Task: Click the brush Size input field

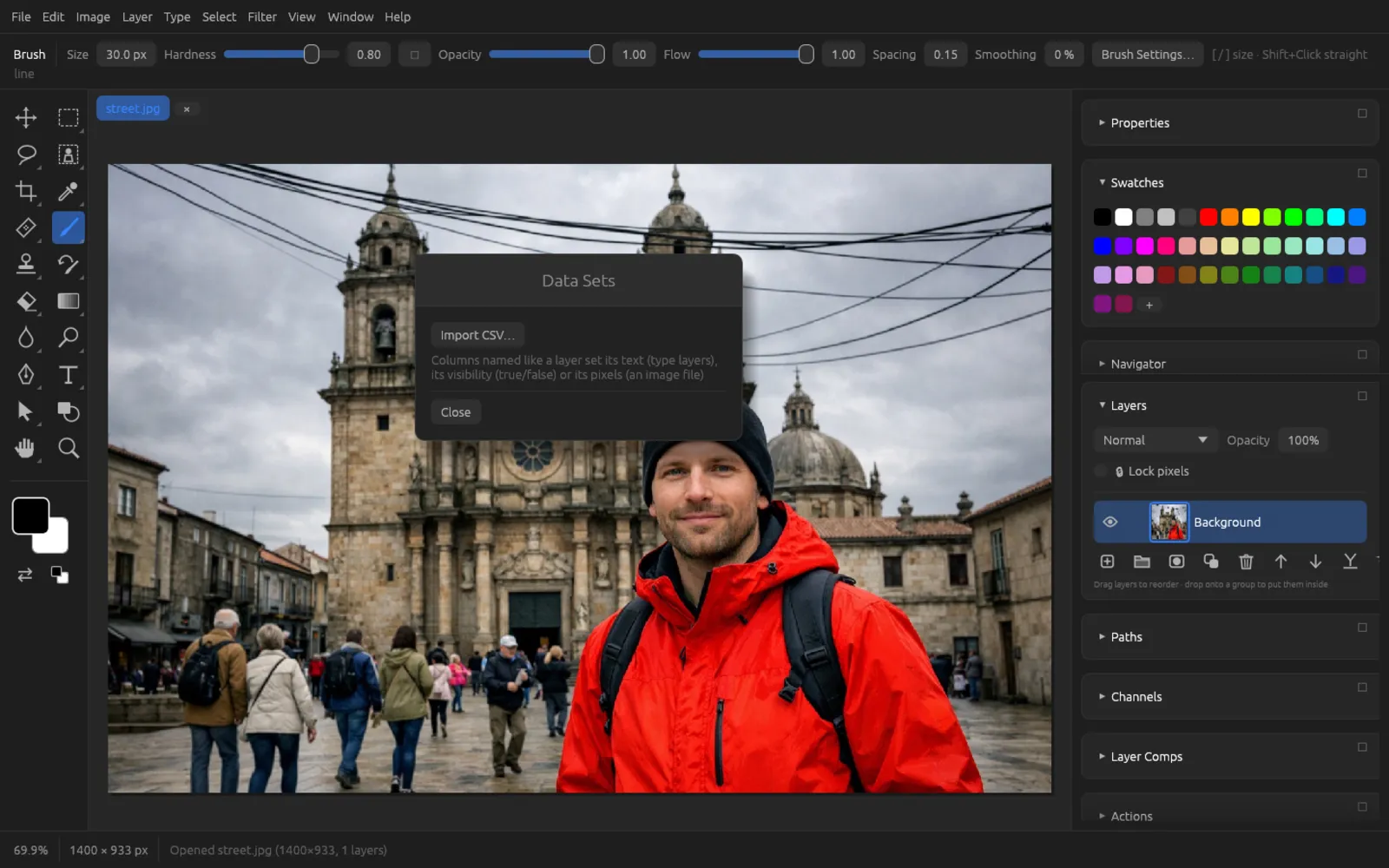Action: point(126,55)
